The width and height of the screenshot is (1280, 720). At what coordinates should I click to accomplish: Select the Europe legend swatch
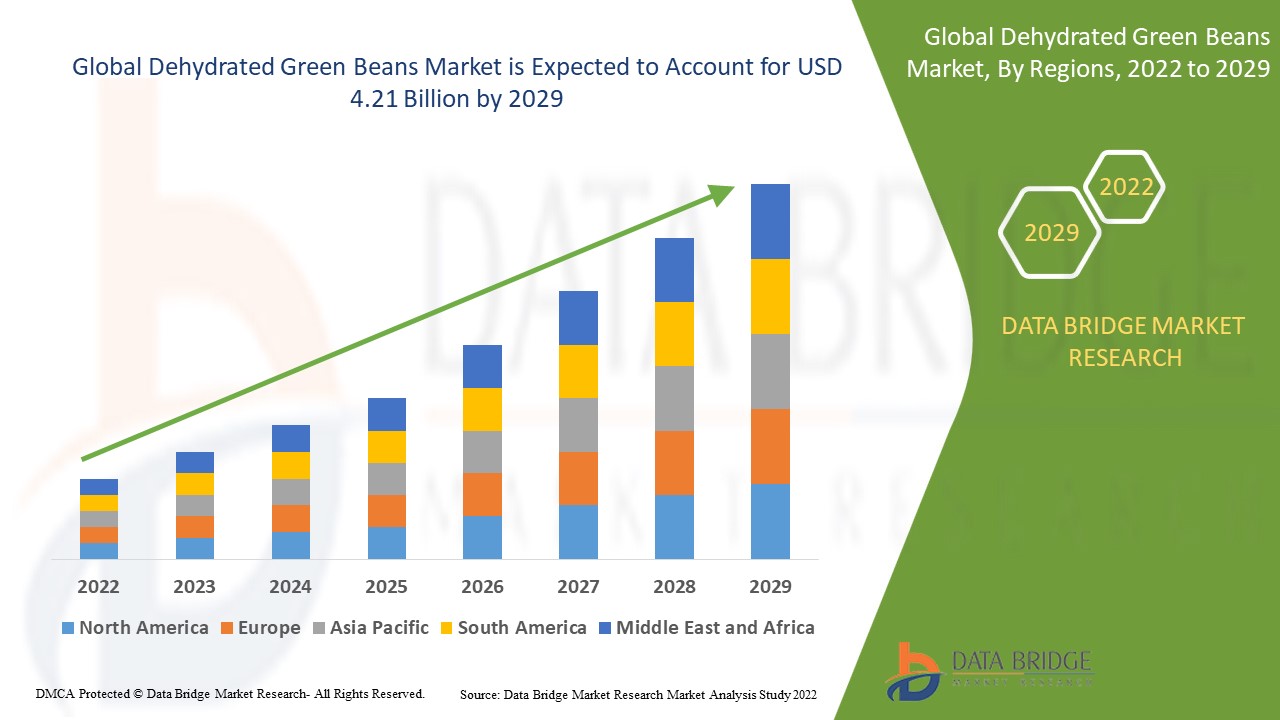(x=228, y=628)
